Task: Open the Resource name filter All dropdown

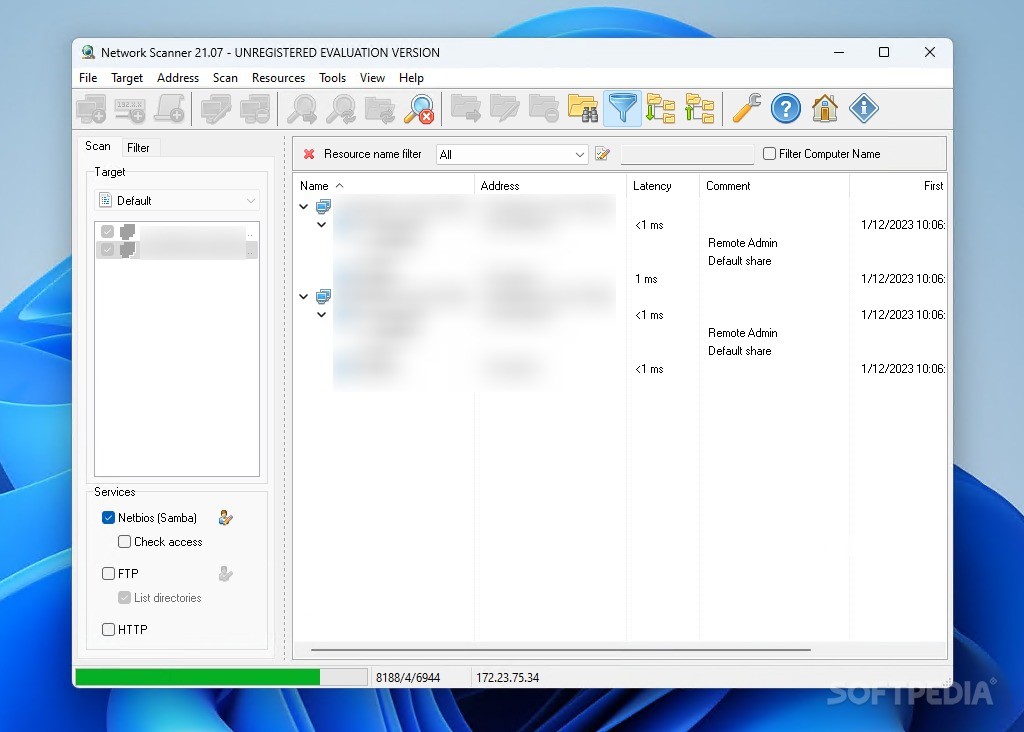Action: pyautogui.click(x=512, y=155)
